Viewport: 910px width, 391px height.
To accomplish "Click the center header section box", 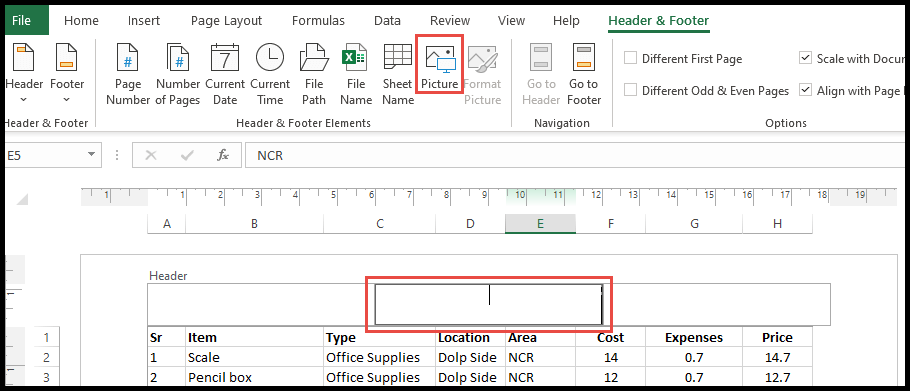I will pyautogui.click(x=488, y=304).
